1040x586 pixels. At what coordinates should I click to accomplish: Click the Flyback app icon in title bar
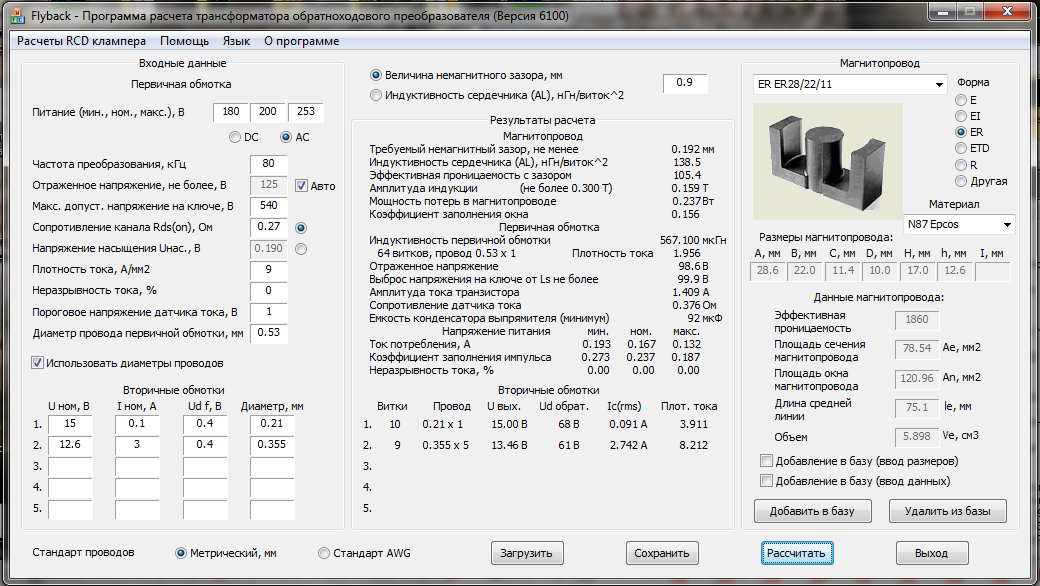pyautogui.click(x=17, y=16)
